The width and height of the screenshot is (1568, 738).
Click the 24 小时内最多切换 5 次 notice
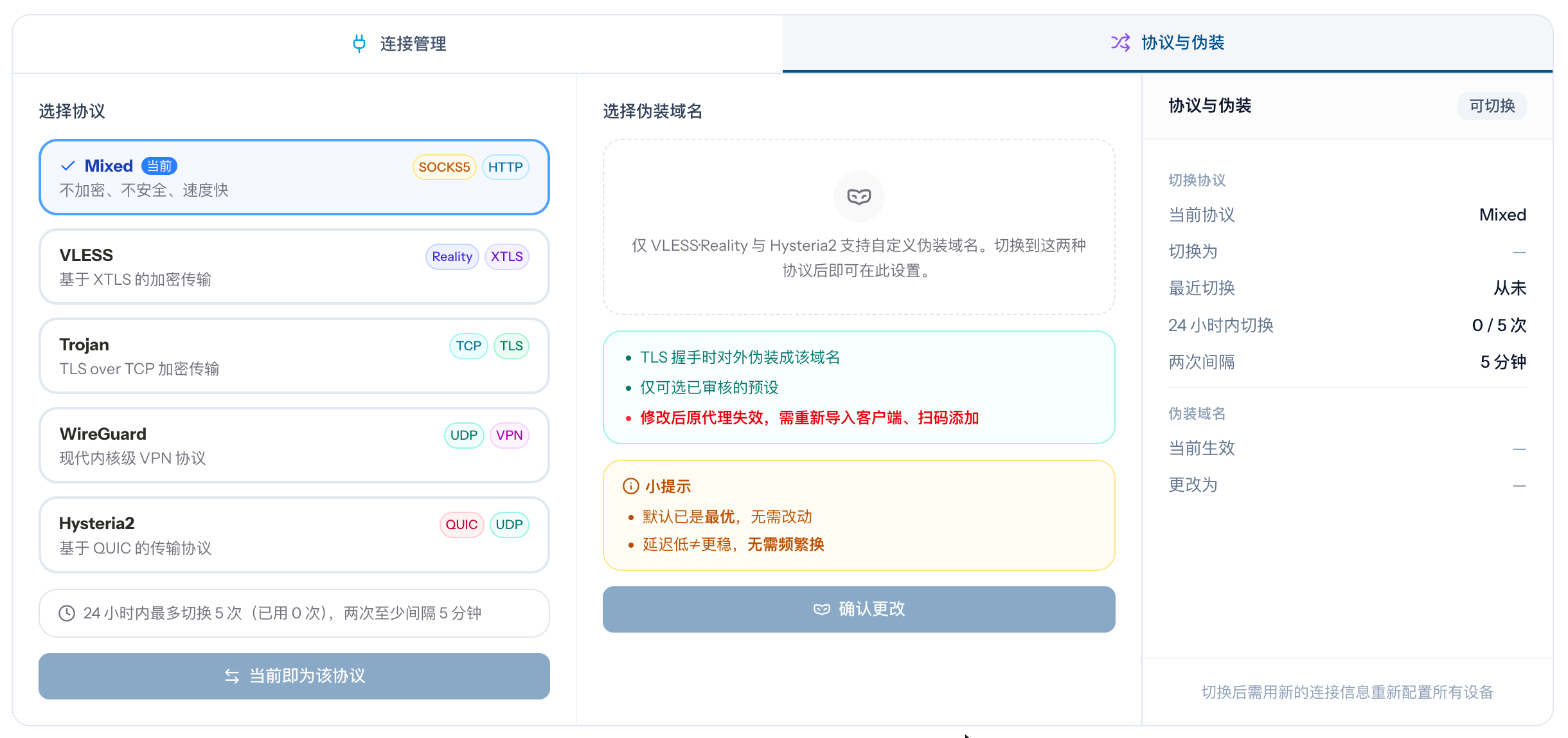(x=294, y=613)
